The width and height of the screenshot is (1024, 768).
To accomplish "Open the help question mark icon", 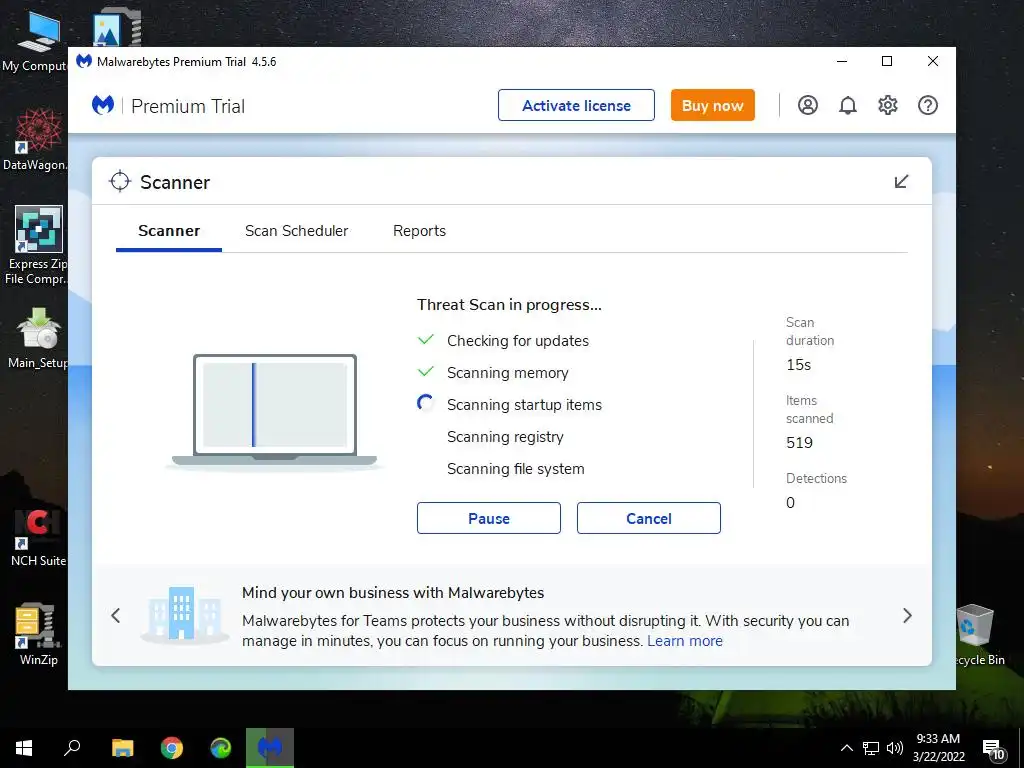I will tap(927, 105).
